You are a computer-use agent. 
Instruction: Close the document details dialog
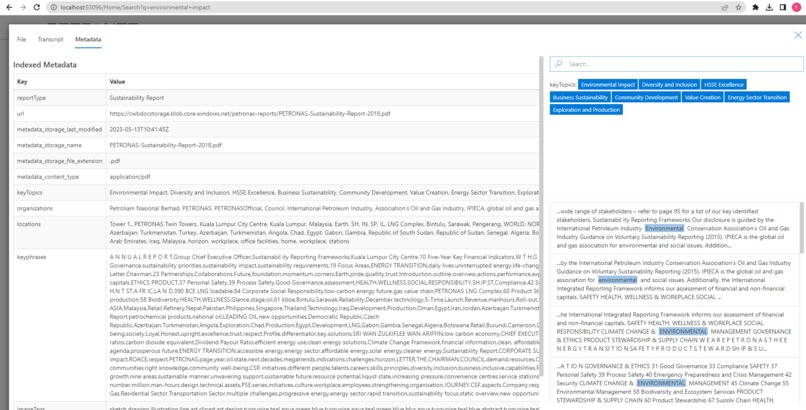[798, 35]
